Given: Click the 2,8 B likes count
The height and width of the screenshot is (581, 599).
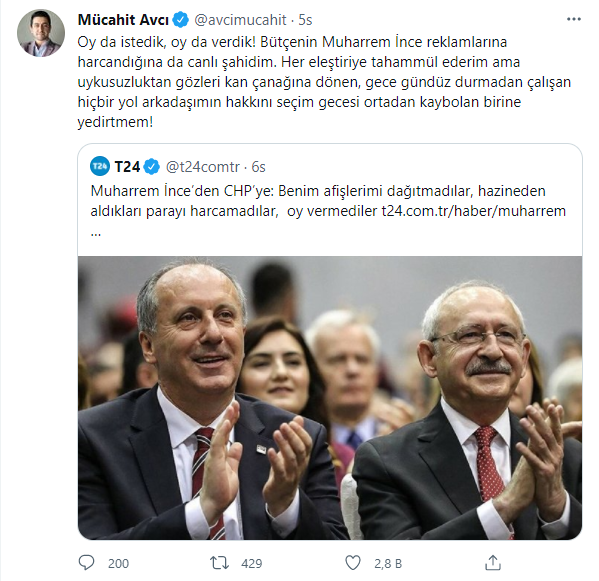Looking at the screenshot, I should [388, 563].
